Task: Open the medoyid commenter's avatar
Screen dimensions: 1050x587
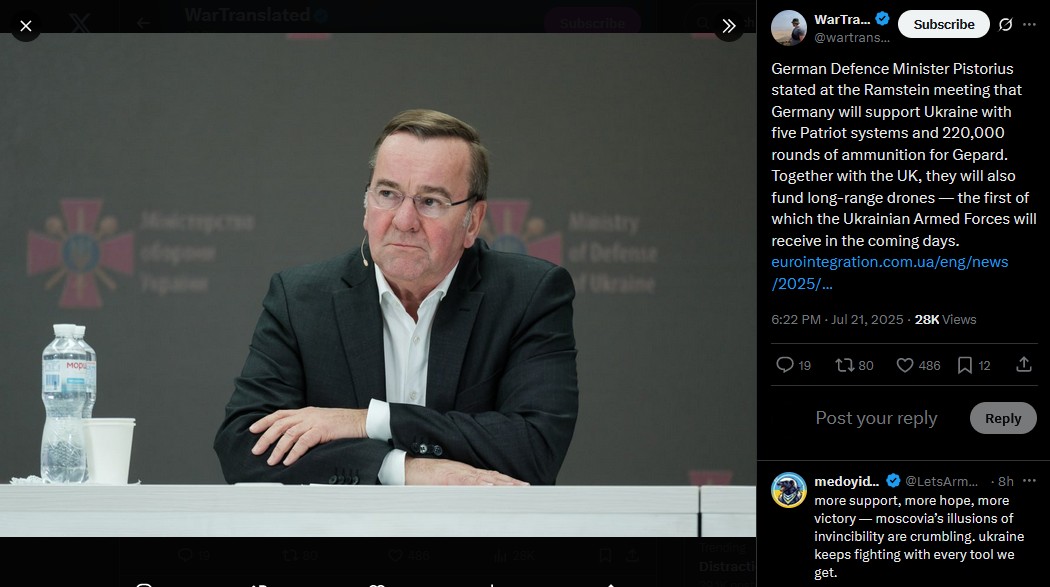Action: click(788, 491)
